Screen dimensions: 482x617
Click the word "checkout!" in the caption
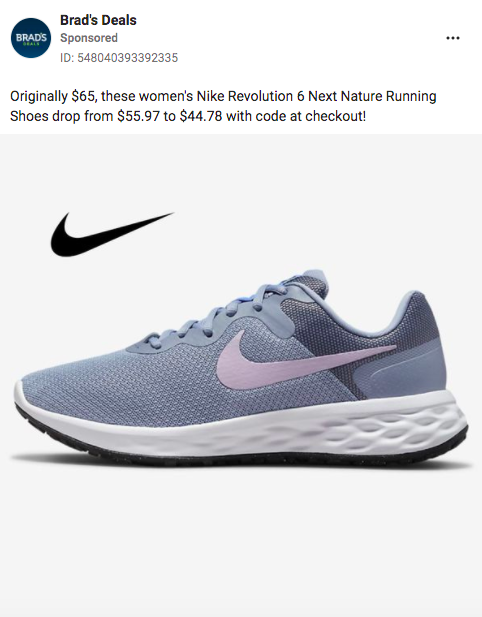(336, 116)
